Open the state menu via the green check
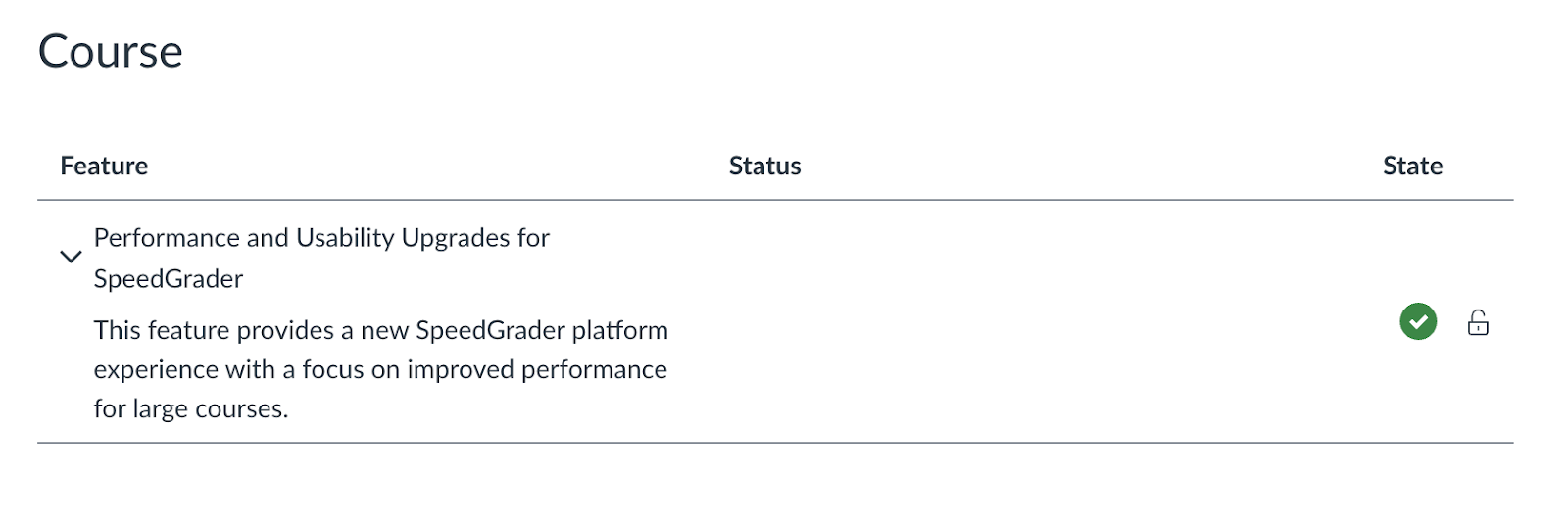This screenshot has height=525, width=1568. tap(1417, 321)
